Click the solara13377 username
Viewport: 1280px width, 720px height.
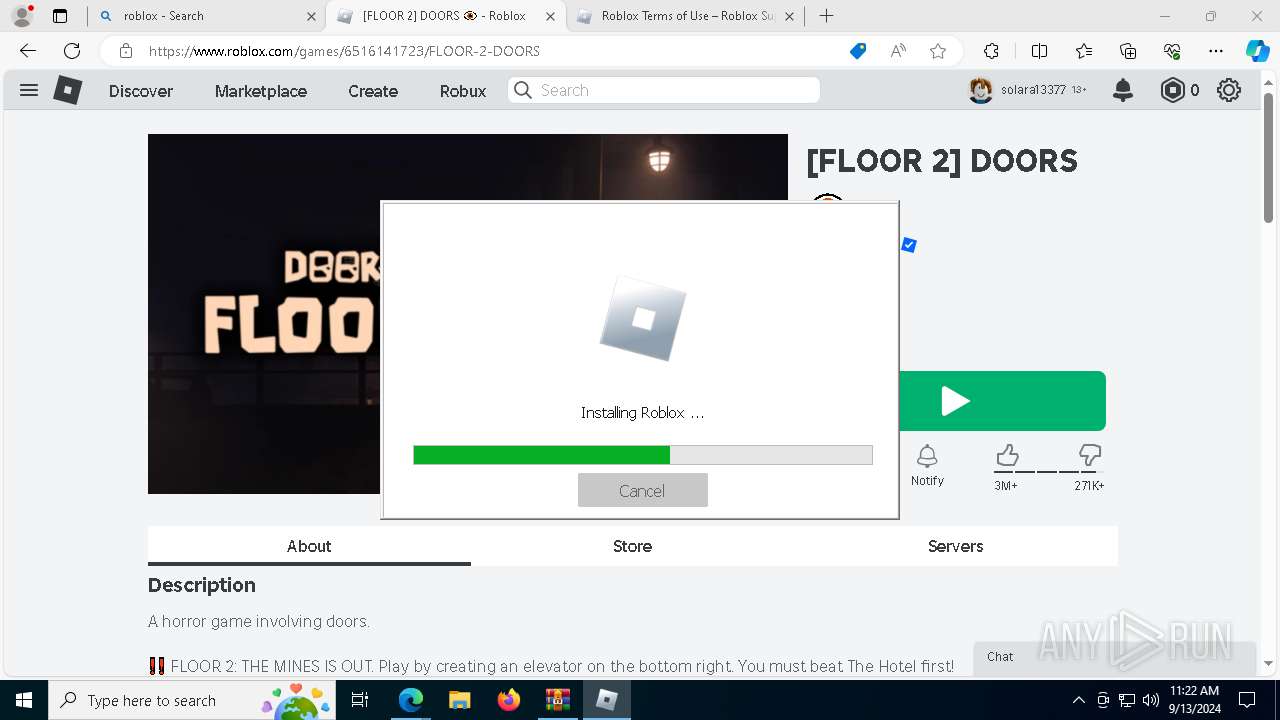(1033, 90)
